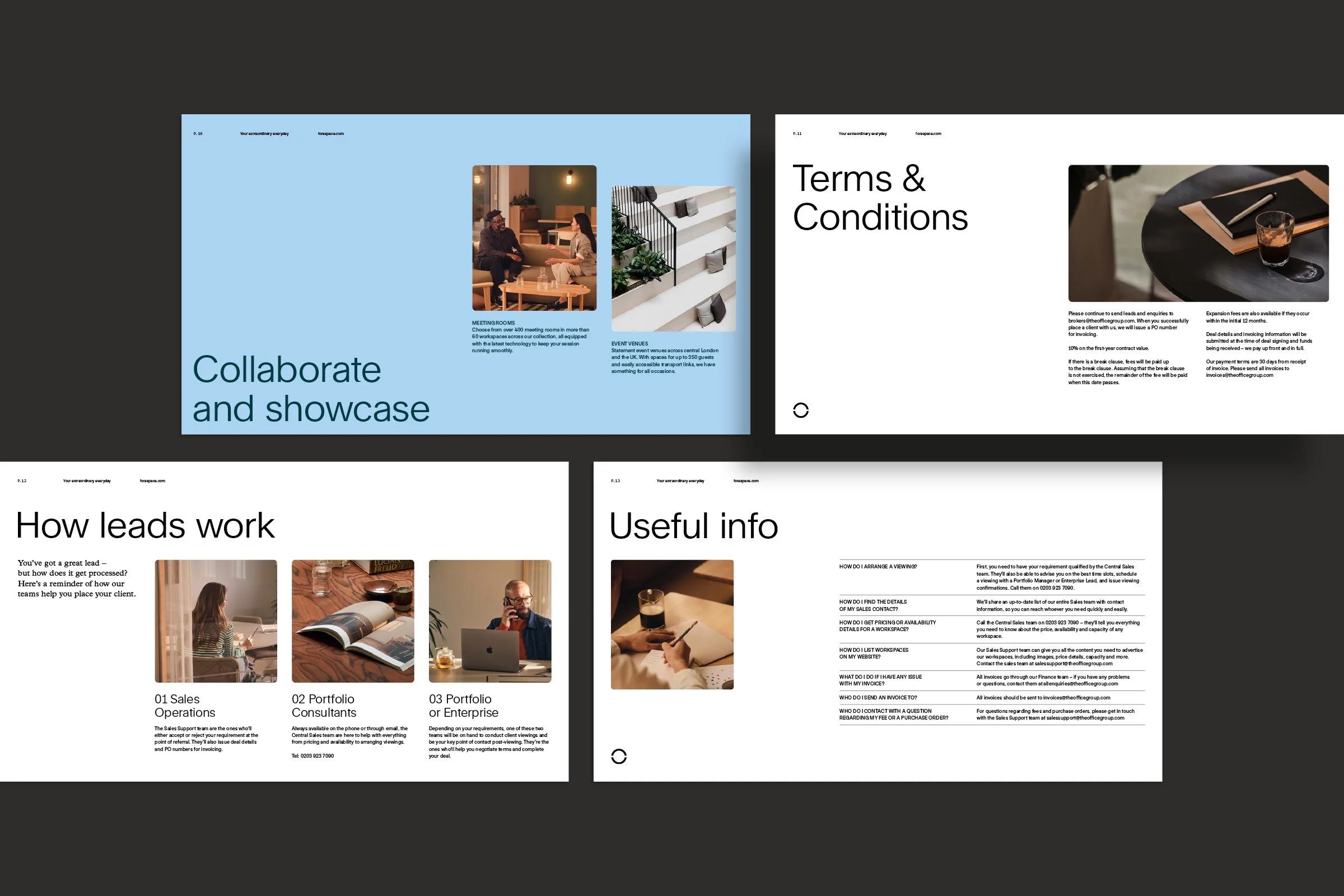Click circular logo icon on Useful info page

618,756
